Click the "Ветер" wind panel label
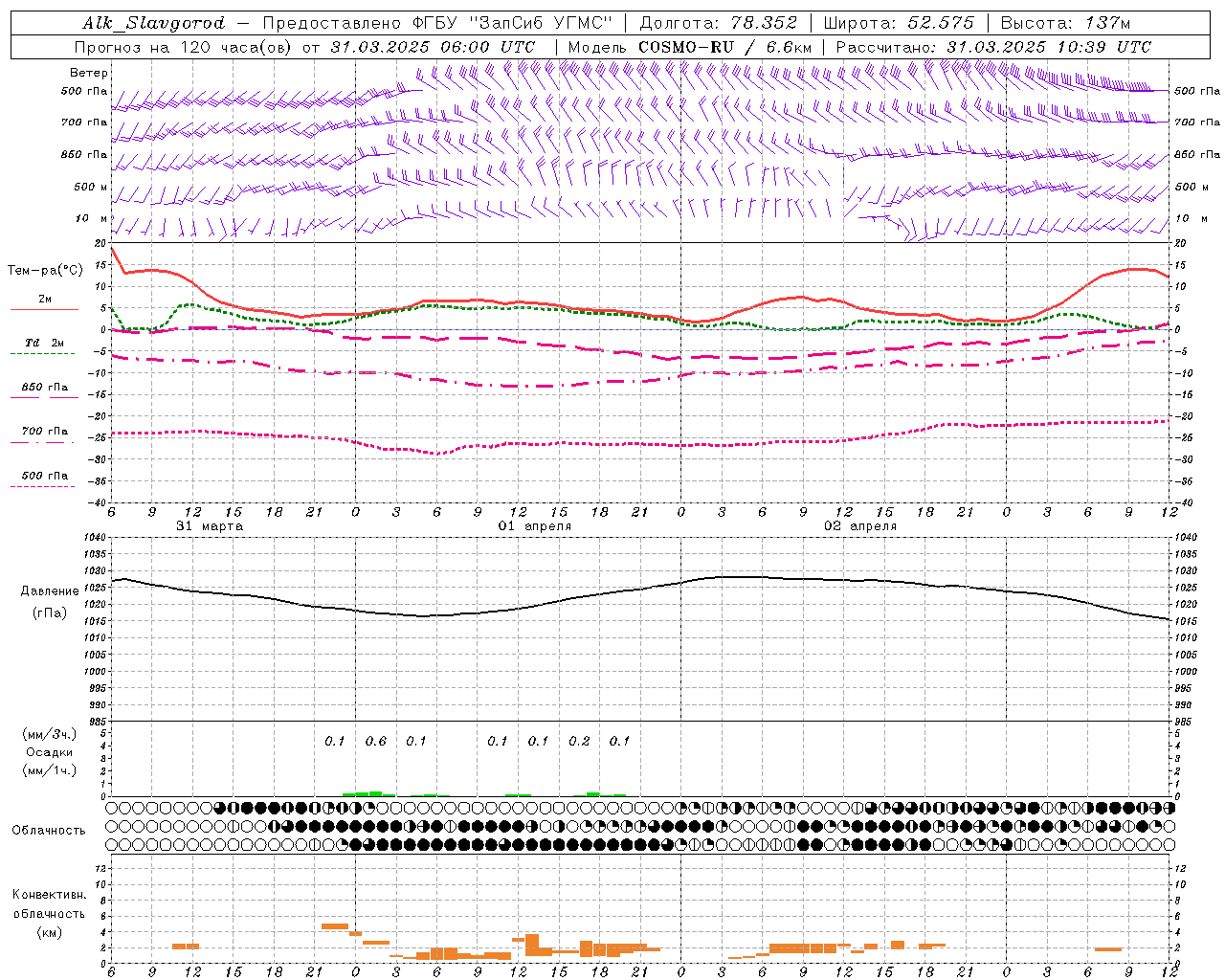Screen dimensions: 1225x980 tap(89, 73)
